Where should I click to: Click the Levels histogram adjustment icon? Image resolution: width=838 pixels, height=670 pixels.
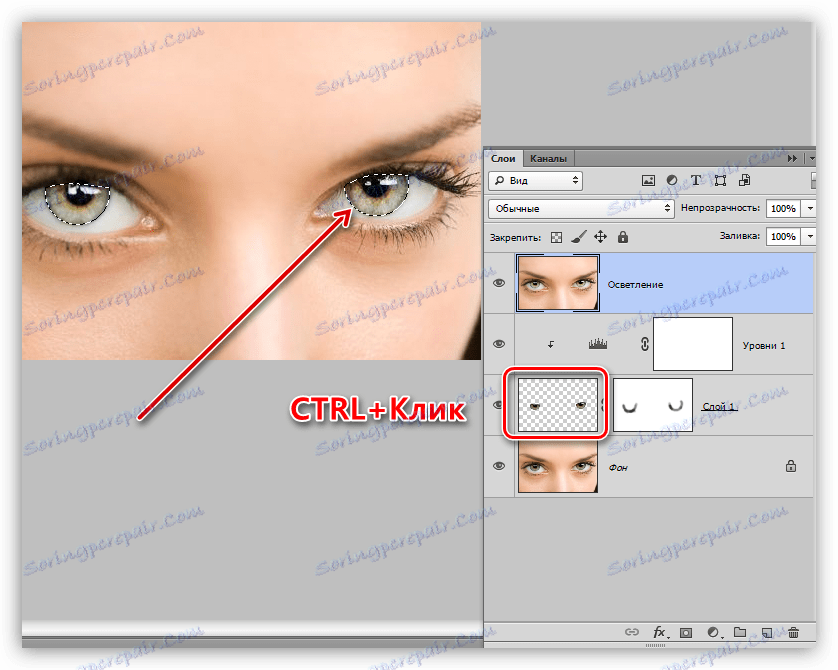click(x=598, y=344)
